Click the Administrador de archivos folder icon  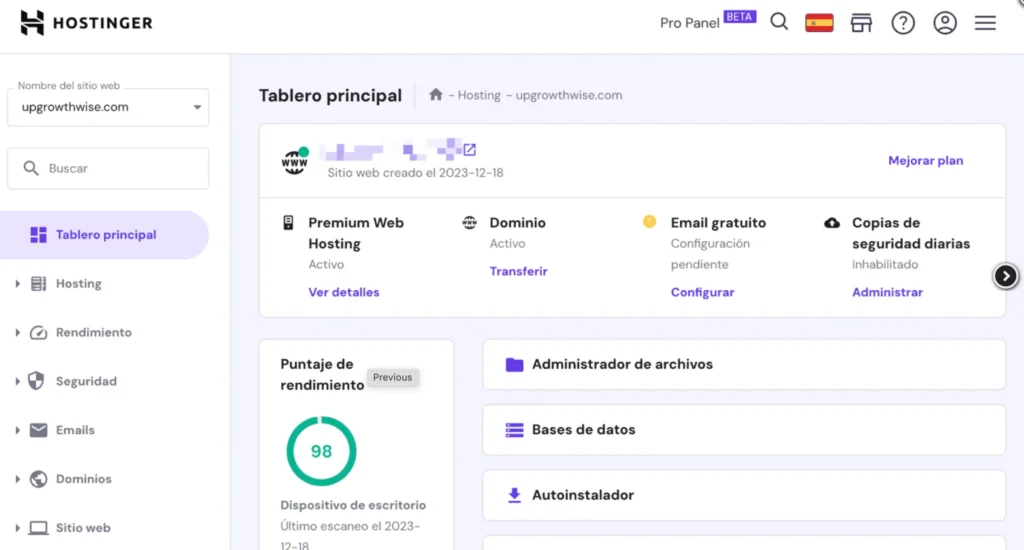pos(515,364)
